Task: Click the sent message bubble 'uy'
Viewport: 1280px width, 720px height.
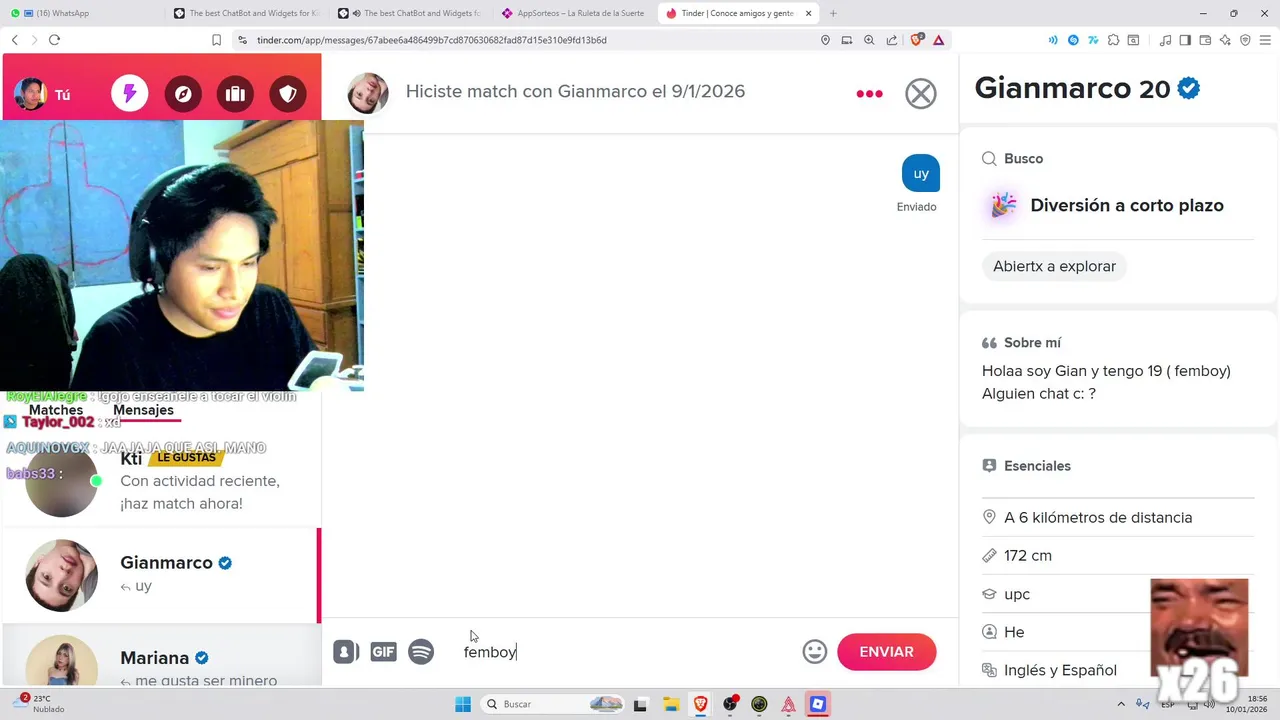Action: coord(921,173)
